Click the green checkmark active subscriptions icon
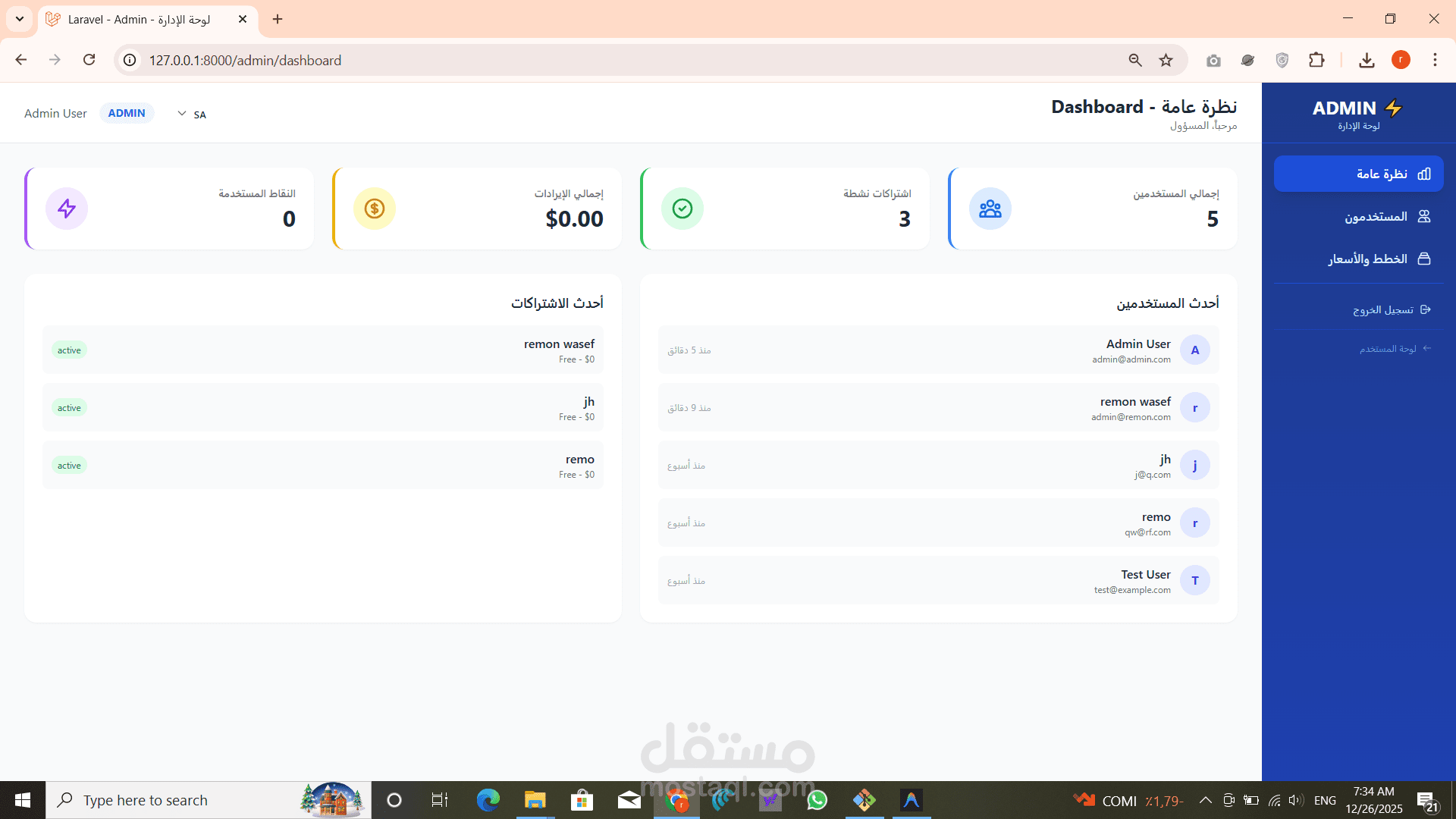Viewport: 1456px width, 819px height. click(682, 209)
